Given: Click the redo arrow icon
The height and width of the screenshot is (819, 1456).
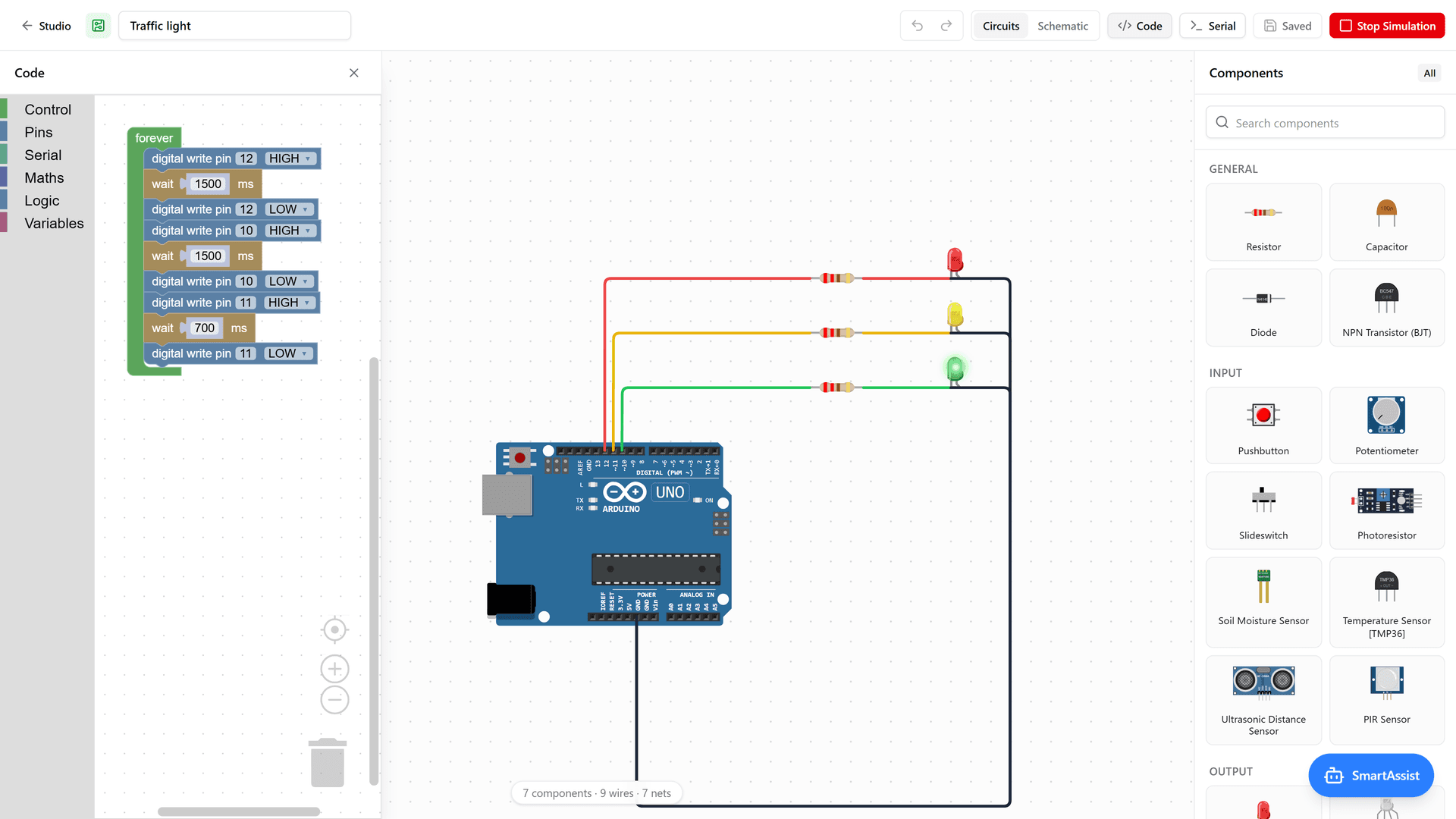Looking at the screenshot, I should coord(946,26).
